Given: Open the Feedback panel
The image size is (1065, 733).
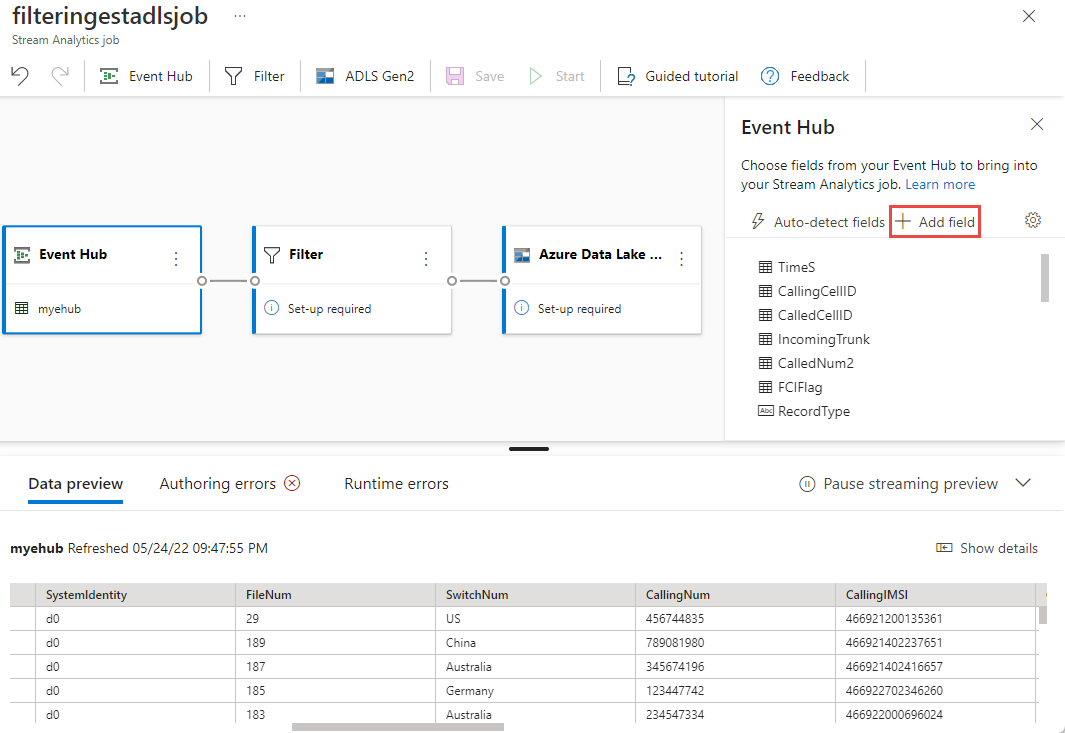Looking at the screenshot, I should pos(805,76).
